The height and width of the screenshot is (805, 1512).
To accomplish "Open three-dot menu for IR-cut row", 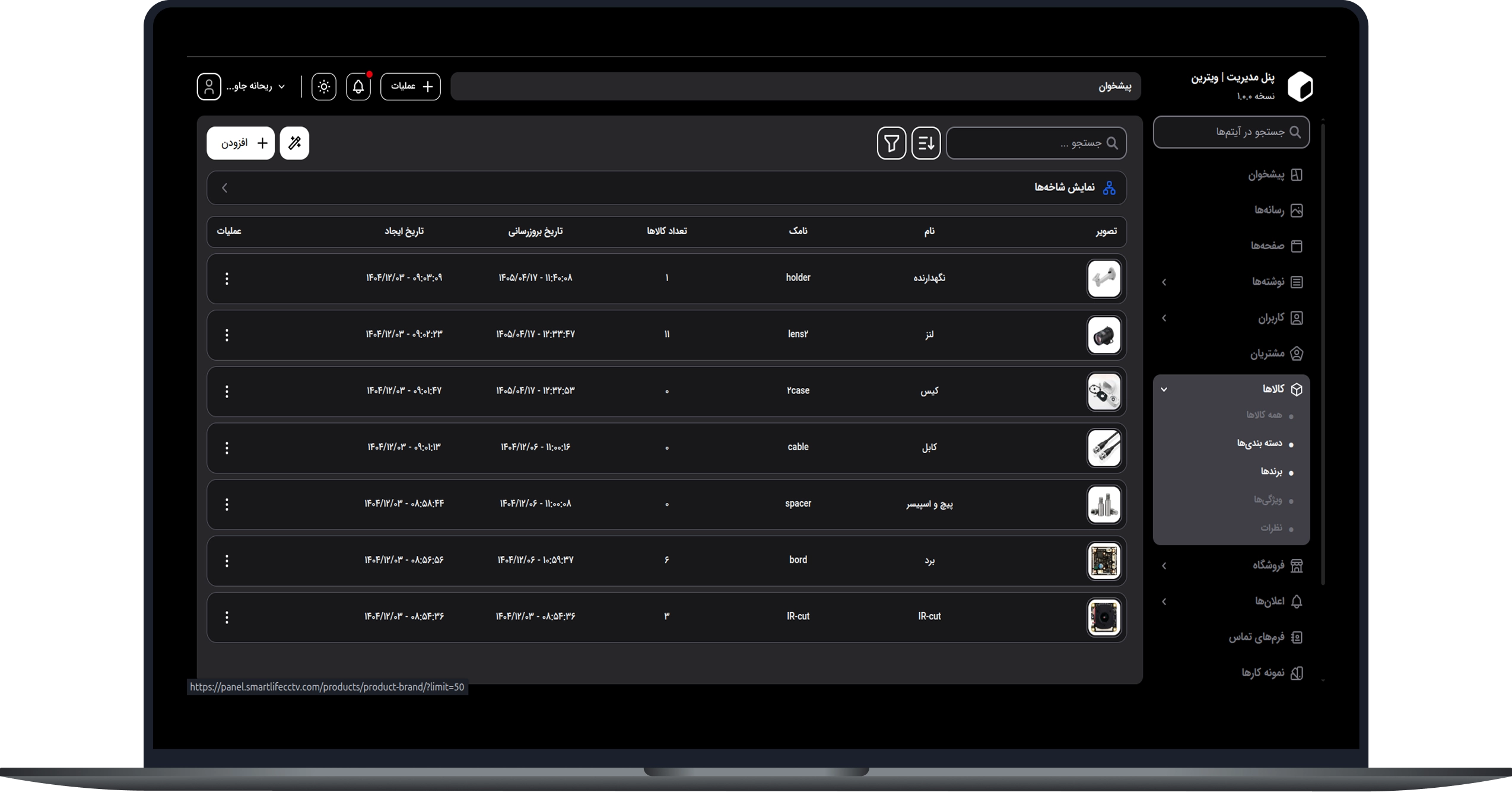I will click(x=227, y=618).
